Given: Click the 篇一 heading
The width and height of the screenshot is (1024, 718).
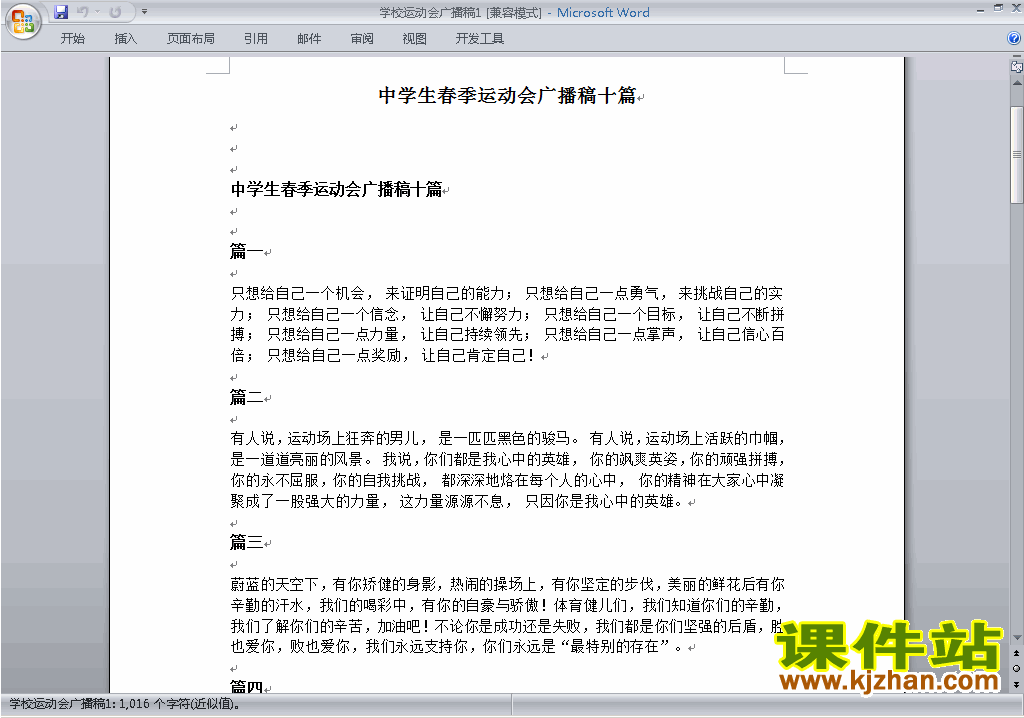Looking at the screenshot, I should tap(246, 251).
